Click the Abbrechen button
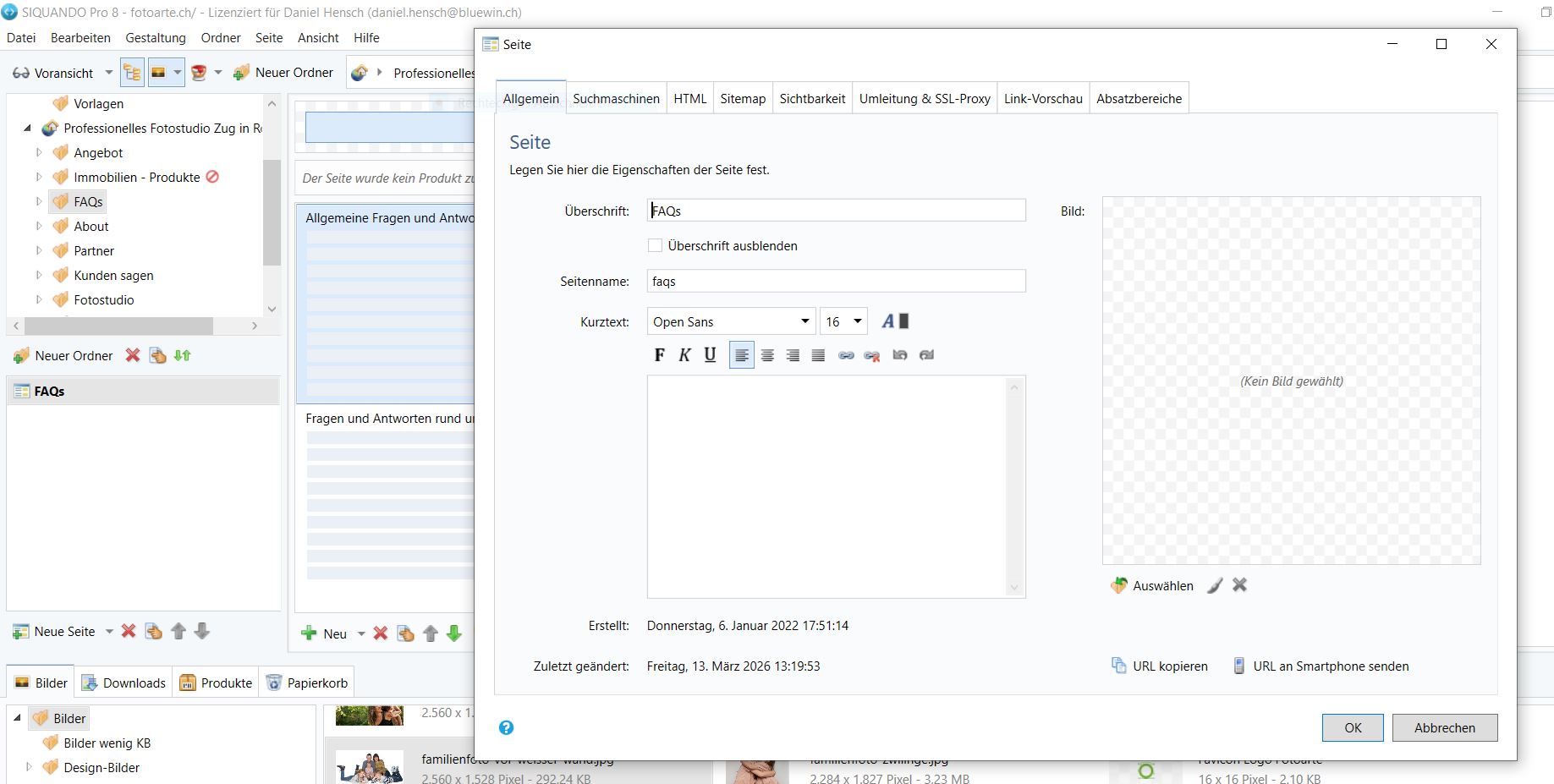Viewport: 1554px width, 784px height. [x=1444, y=728]
